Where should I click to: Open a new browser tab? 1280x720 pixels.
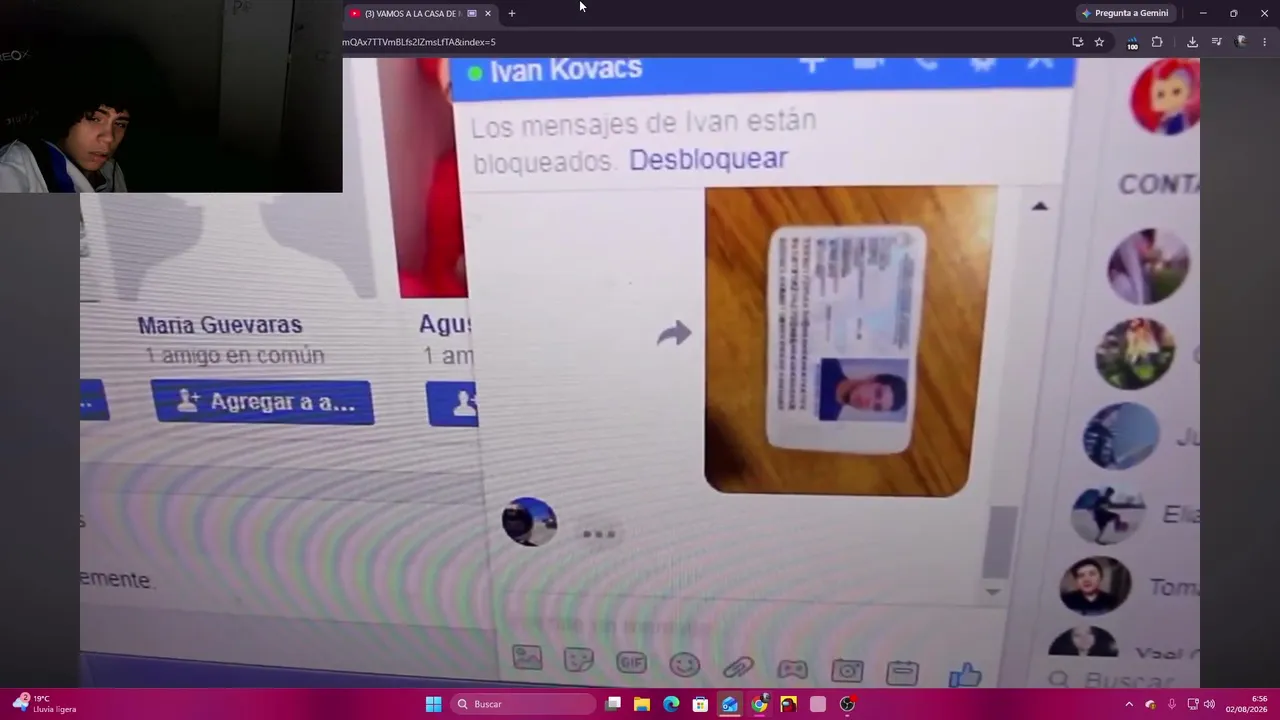[512, 13]
